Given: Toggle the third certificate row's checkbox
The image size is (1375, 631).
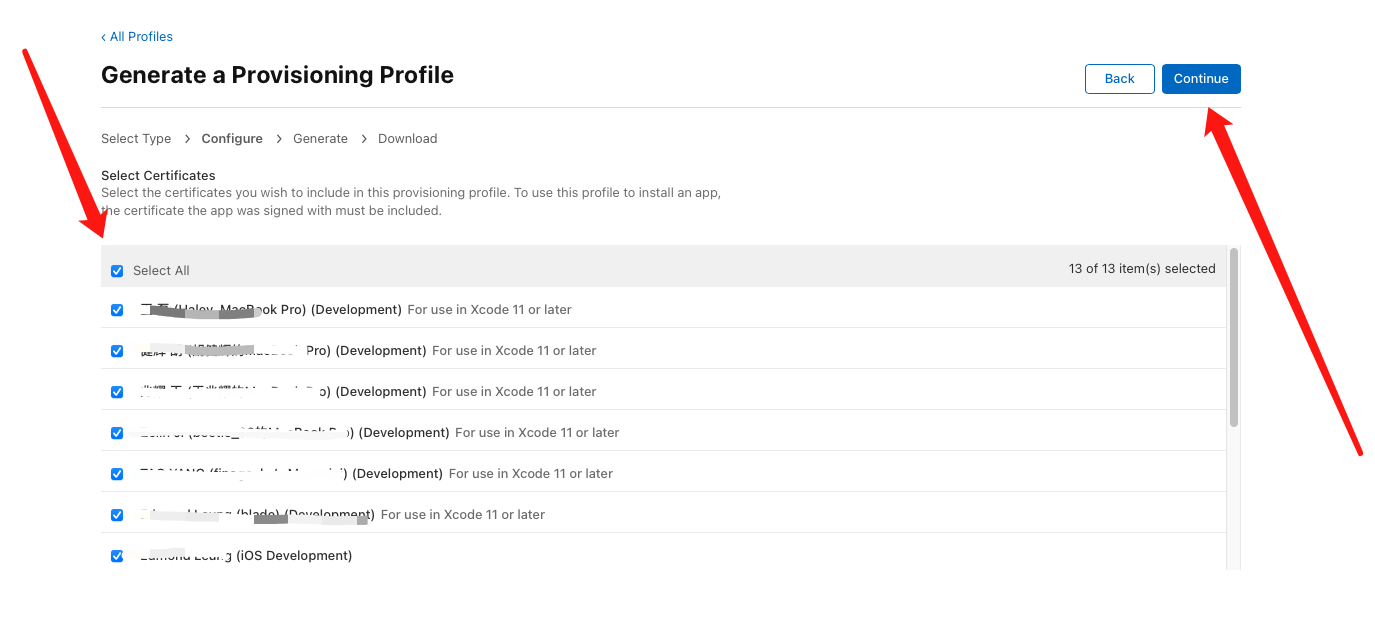Looking at the screenshot, I should pyautogui.click(x=117, y=392).
